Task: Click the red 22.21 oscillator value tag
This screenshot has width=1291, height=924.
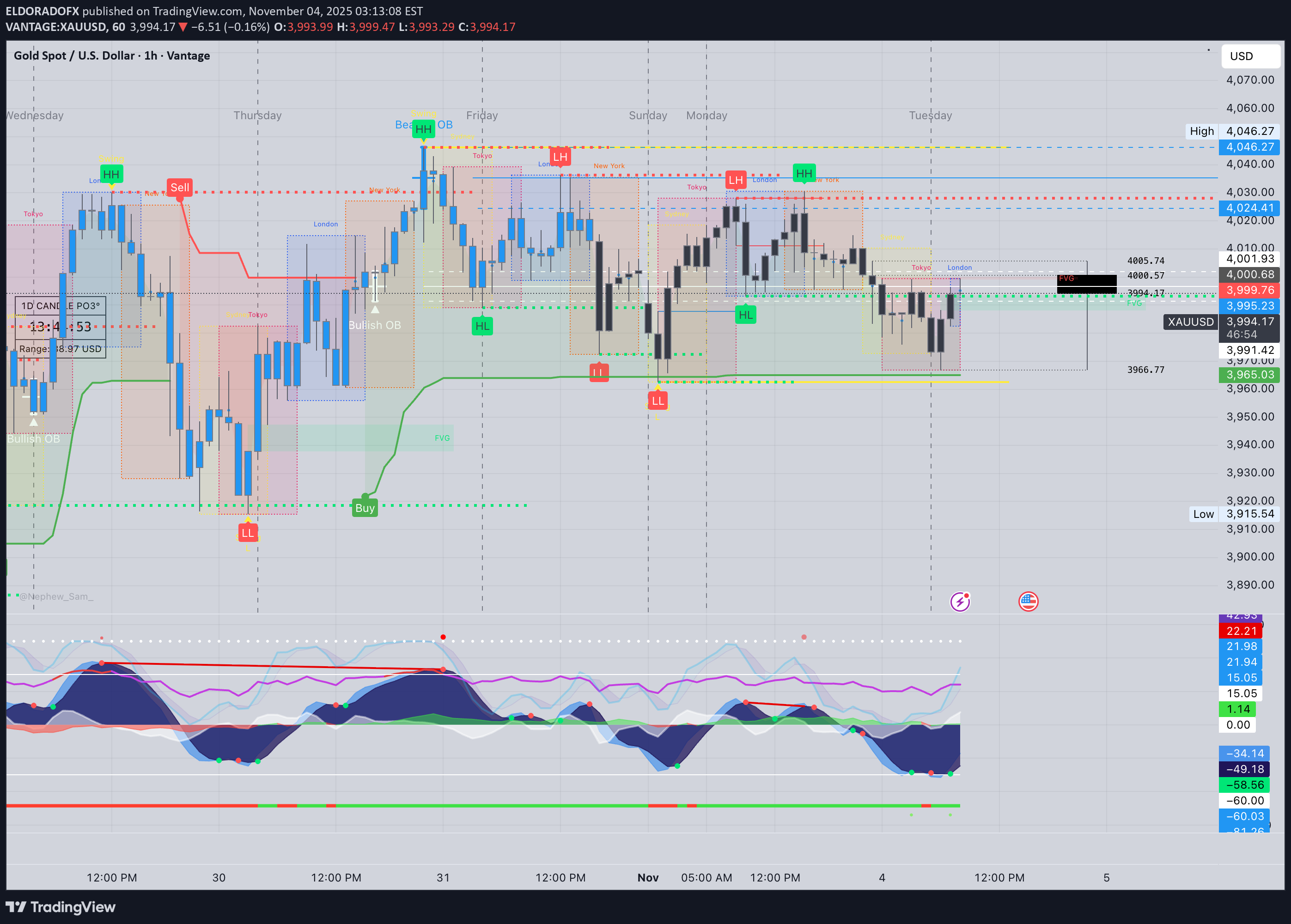Action: pyautogui.click(x=1241, y=631)
